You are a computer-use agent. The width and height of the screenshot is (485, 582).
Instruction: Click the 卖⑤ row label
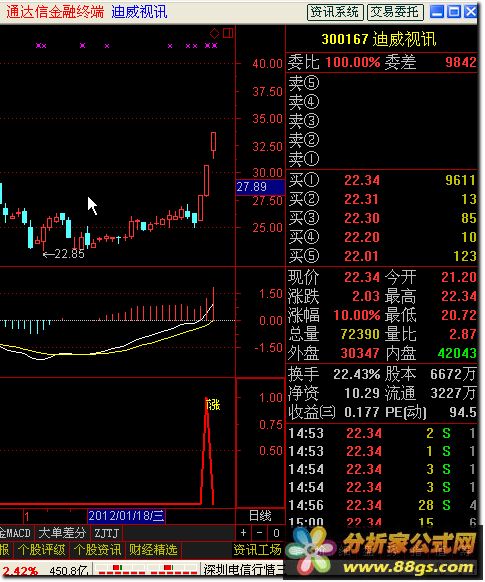[x=304, y=83]
